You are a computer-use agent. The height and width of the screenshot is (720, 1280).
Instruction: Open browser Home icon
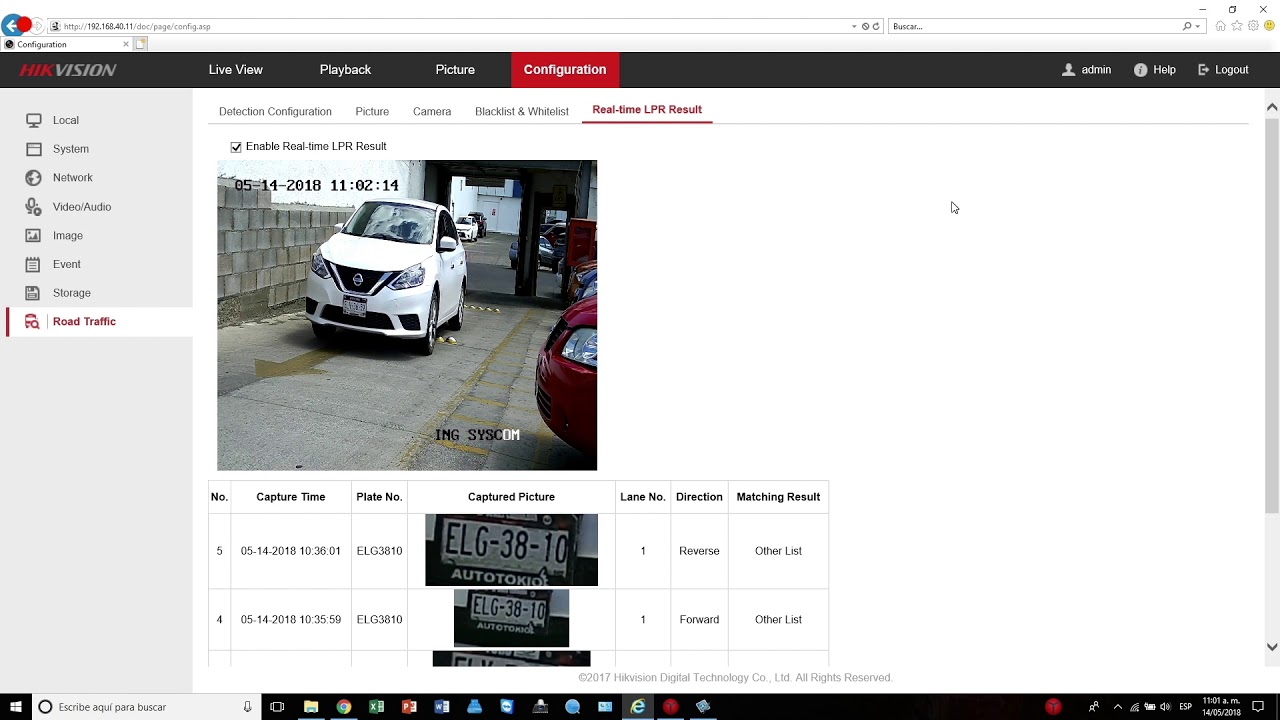coord(1220,26)
